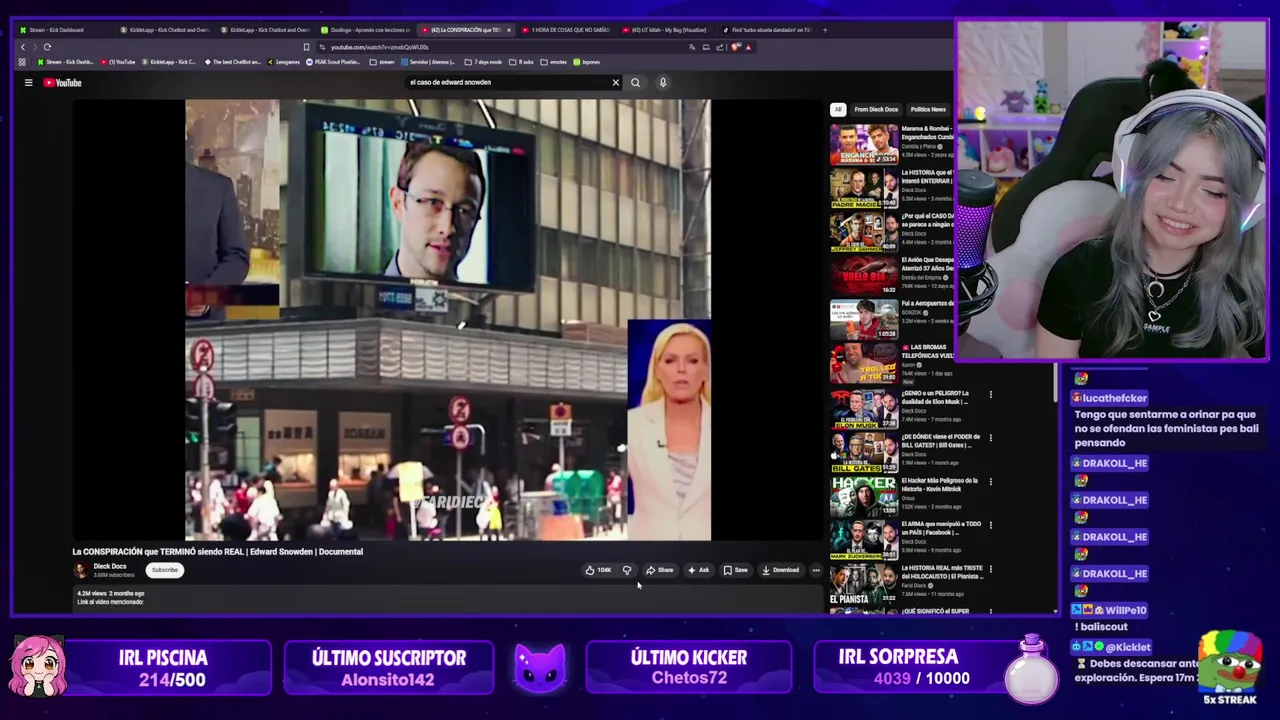
Task: Select the From Dieck Docs filter chip
Action: pyautogui.click(x=876, y=109)
